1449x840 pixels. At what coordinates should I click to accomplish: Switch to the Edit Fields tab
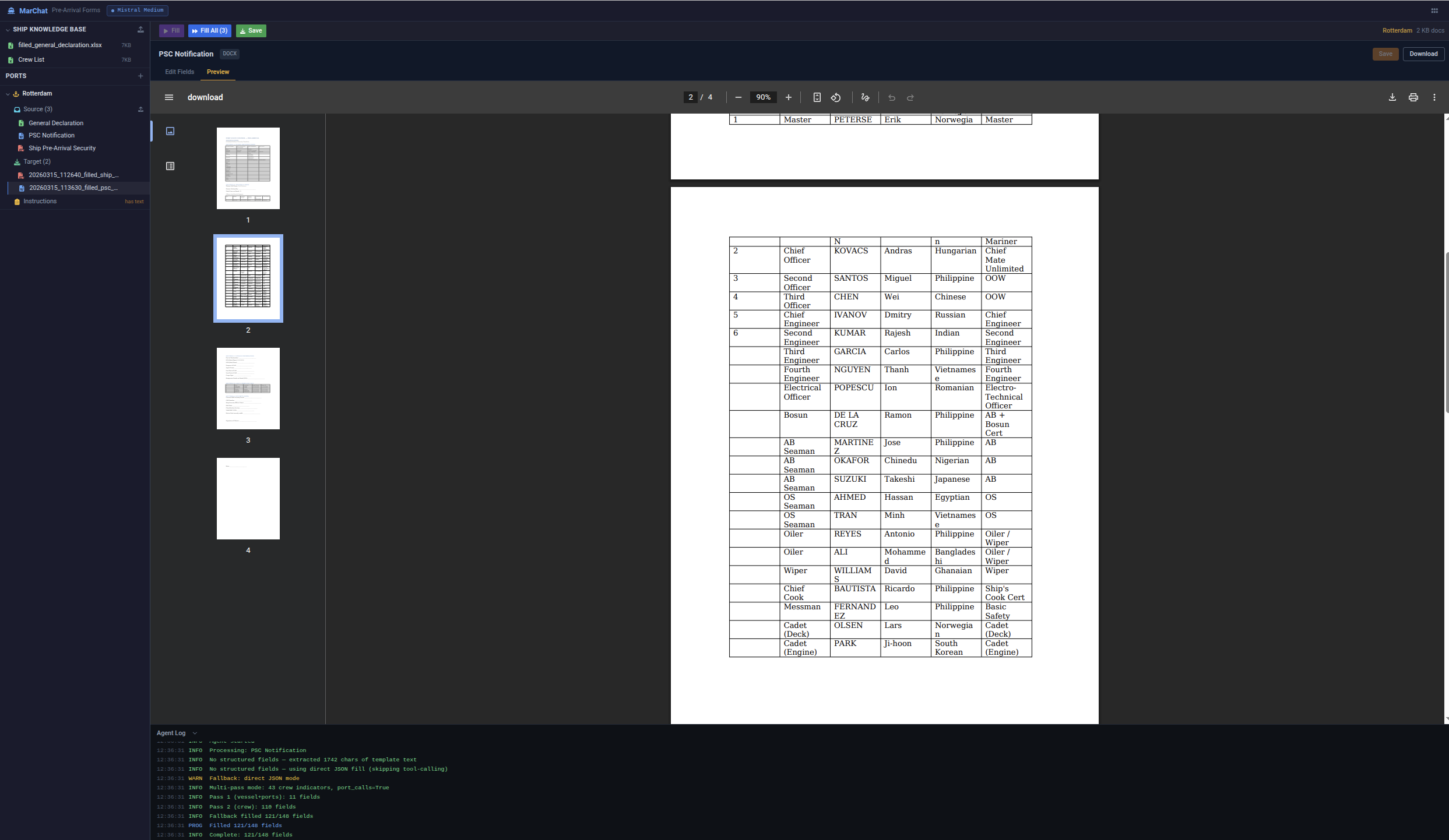coord(179,72)
